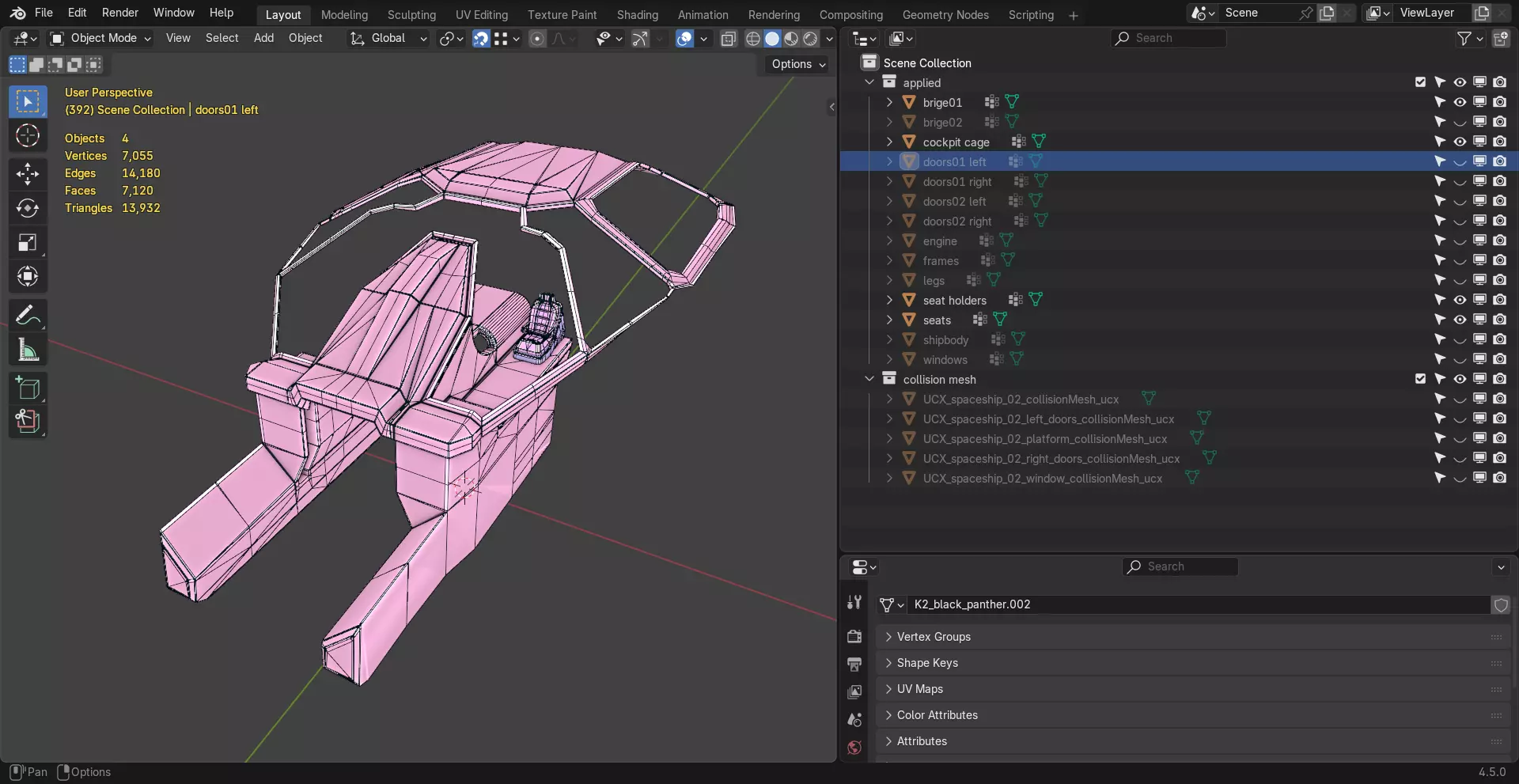The image size is (1519, 784).
Task: Edit the K2_black_panther.002 mesh name field
Action: [x=1199, y=604]
